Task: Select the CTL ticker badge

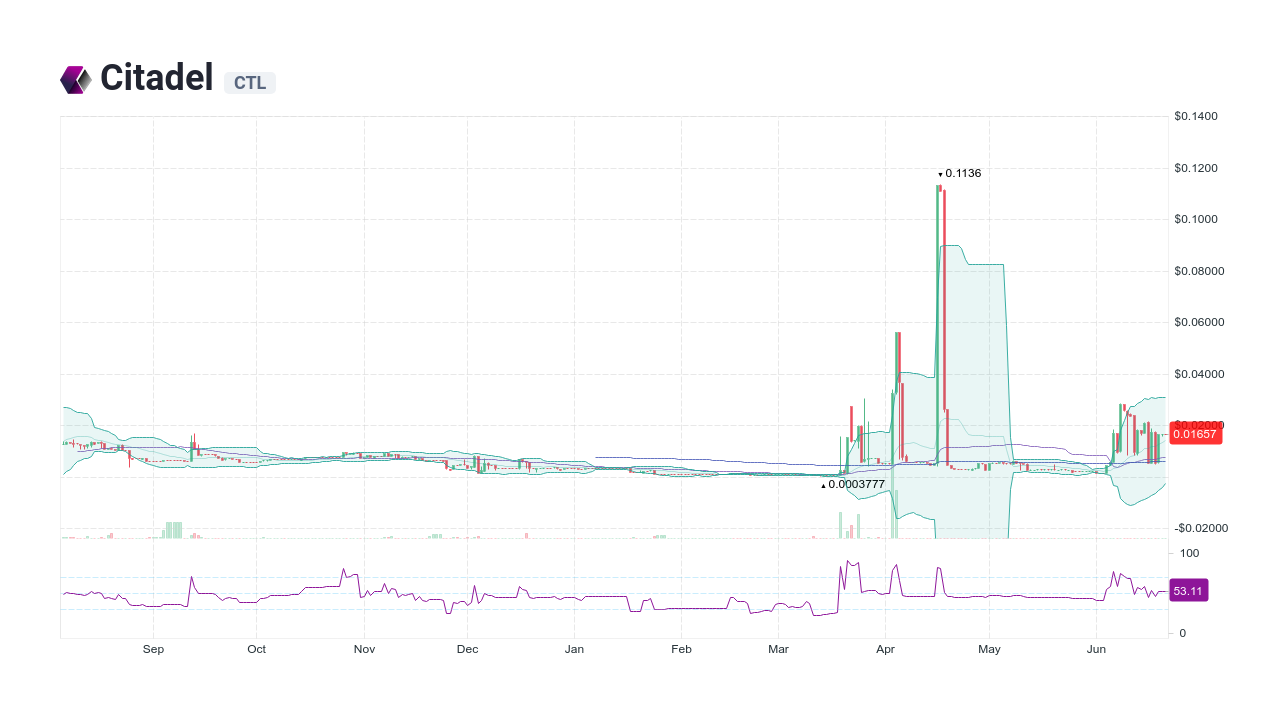Action: [250, 83]
